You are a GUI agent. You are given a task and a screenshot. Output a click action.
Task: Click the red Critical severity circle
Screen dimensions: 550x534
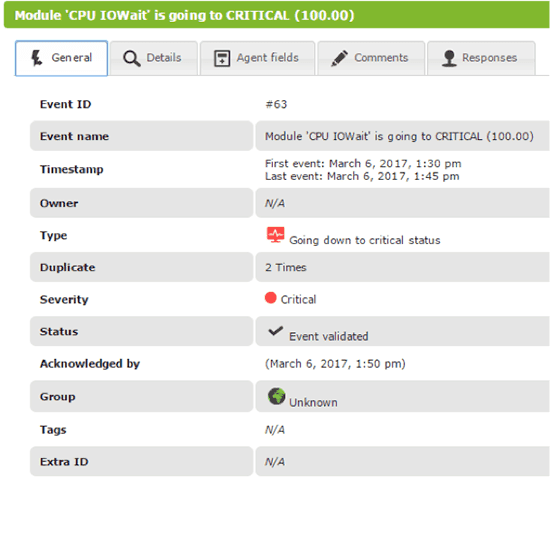[270, 298]
